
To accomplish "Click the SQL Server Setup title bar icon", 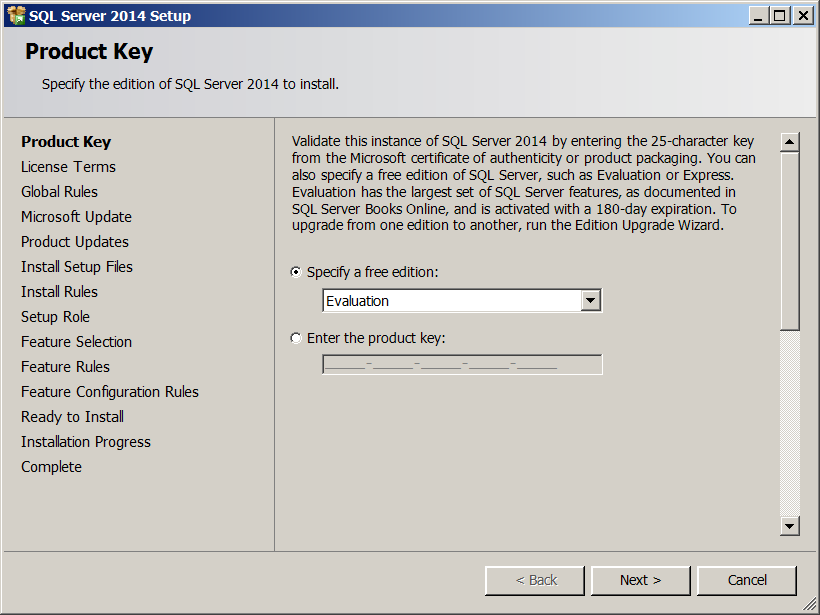I will 16,15.
